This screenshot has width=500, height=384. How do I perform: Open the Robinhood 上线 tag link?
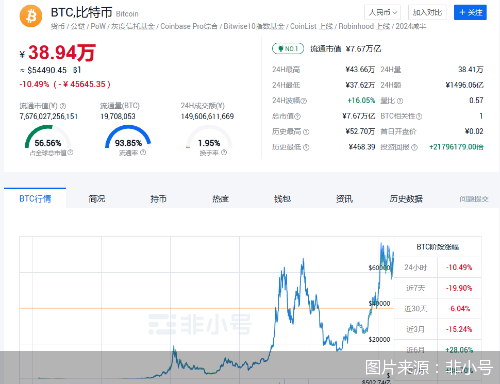pyautogui.click(x=364, y=26)
